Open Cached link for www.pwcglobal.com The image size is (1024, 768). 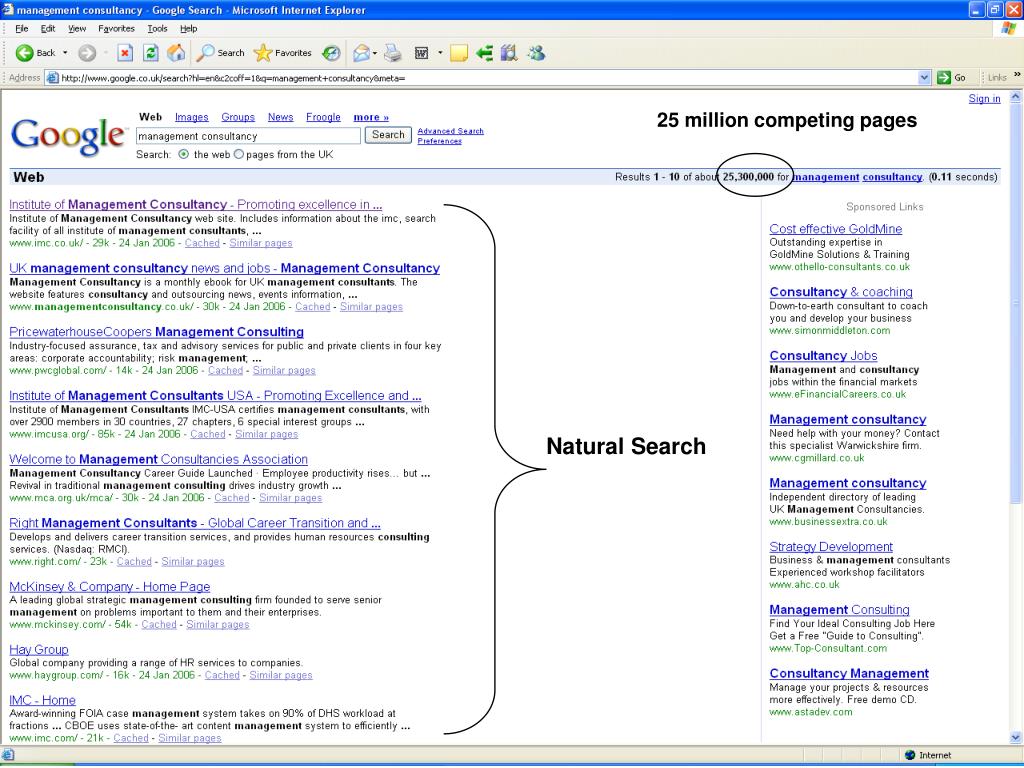[225, 370]
